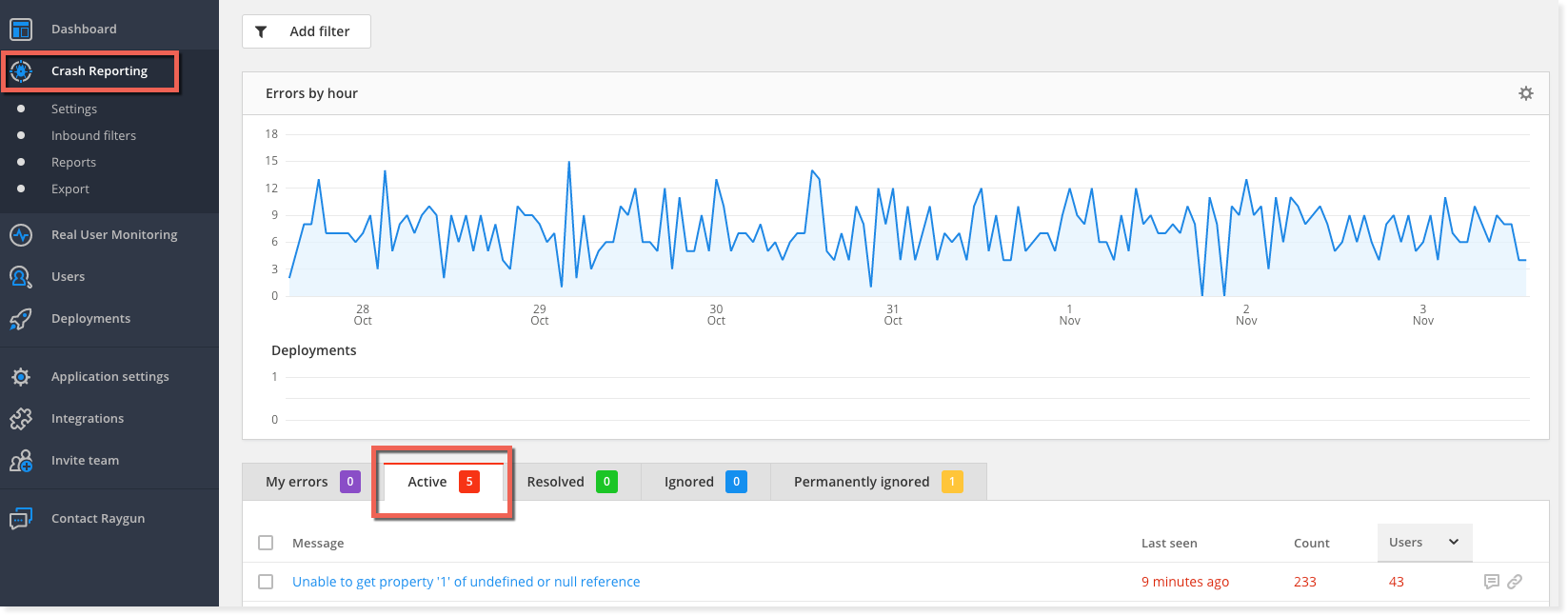Image resolution: width=1568 pixels, height=616 pixels.
Task: Expand the Users column dropdown
Action: (x=1453, y=542)
